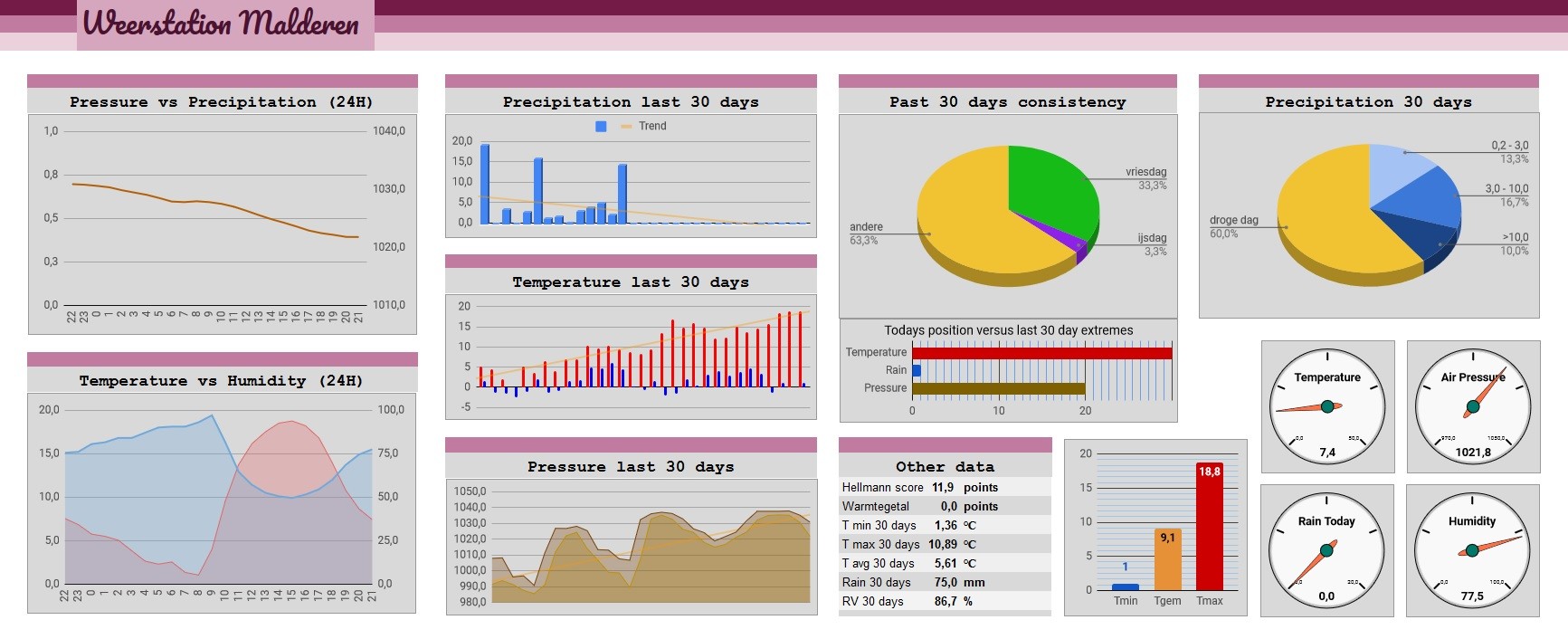The width and height of the screenshot is (1568, 639).
Task: Click the red Temperature bar in todays position chart
Action: point(1041,353)
